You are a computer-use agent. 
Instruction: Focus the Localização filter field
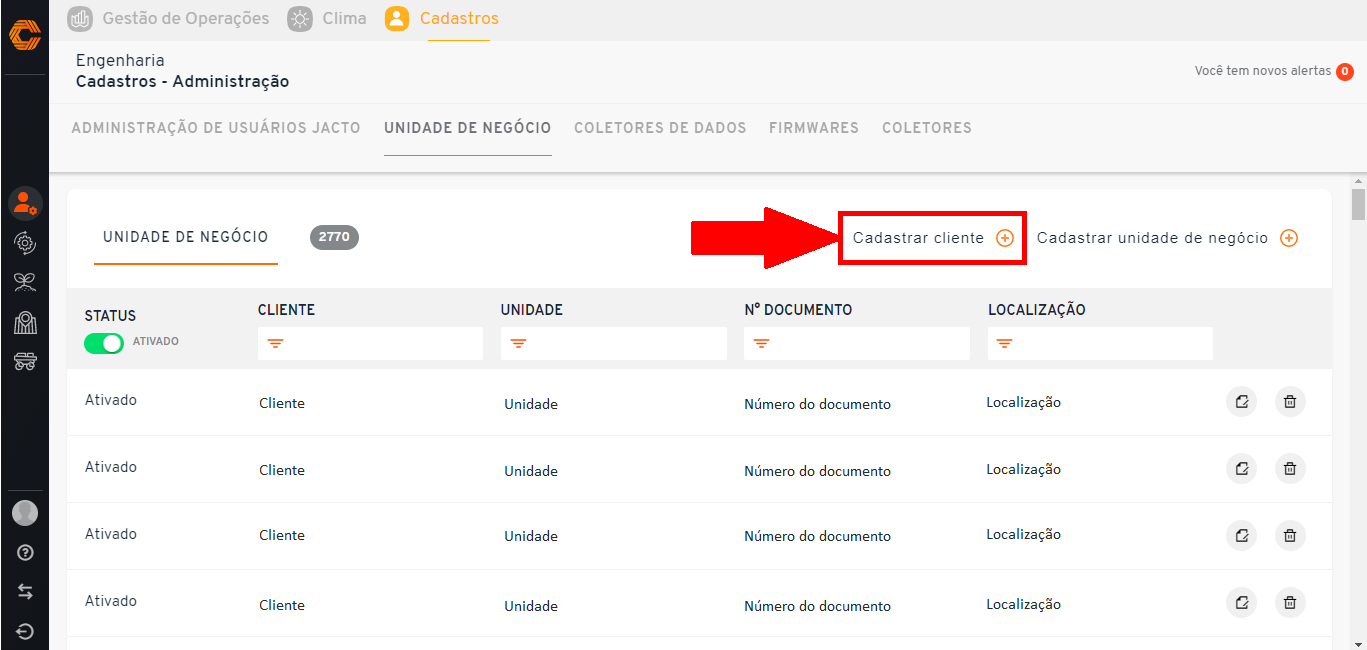pos(1100,343)
